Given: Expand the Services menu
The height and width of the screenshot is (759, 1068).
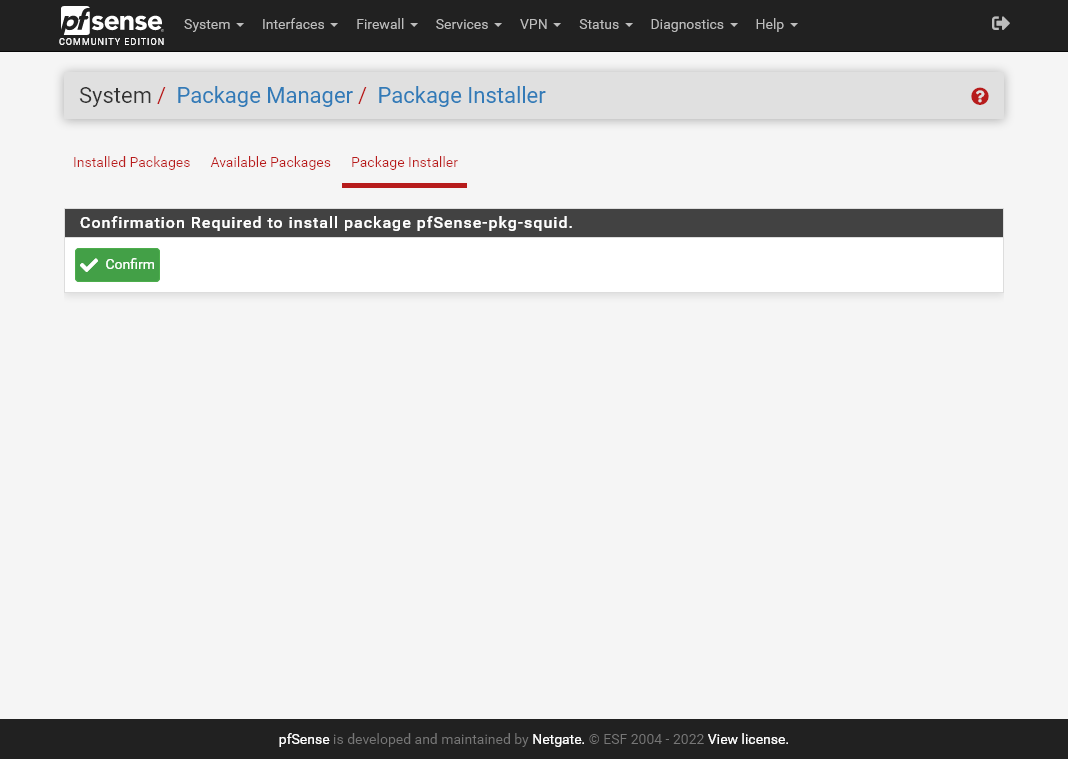Looking at the screenshot, I should pos(468,24).
